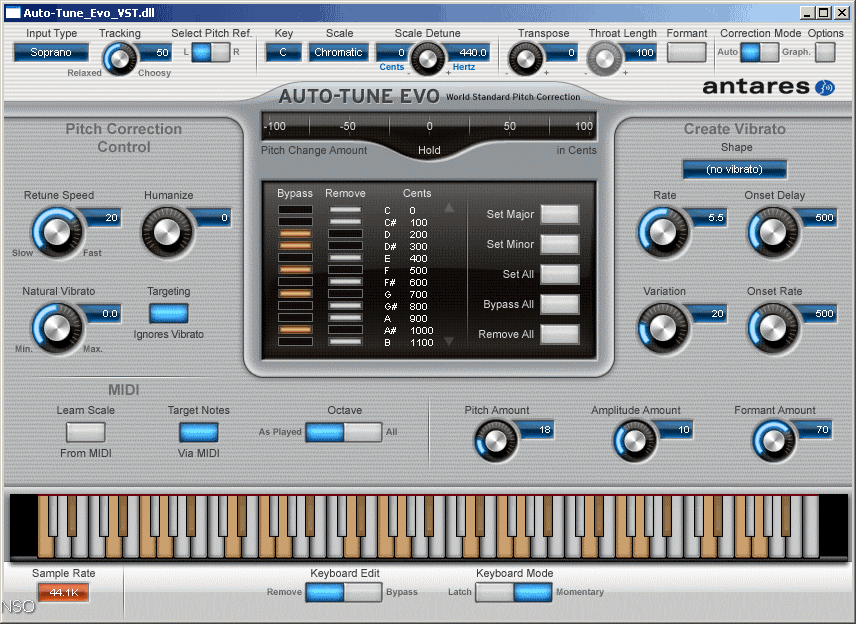Viewport: 856px width, 624px height.
Task: Click the Formant Amount value 70
Action: (816, 430)
